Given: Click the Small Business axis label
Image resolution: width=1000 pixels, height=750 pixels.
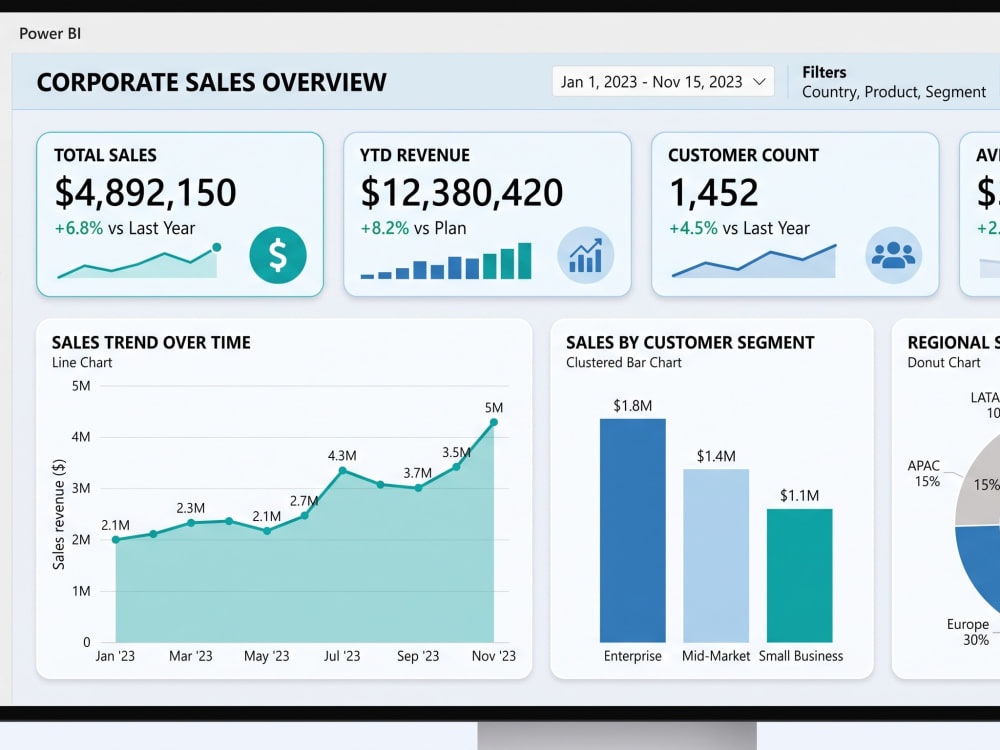Looking at the screenshot, I should click(801, 656).
